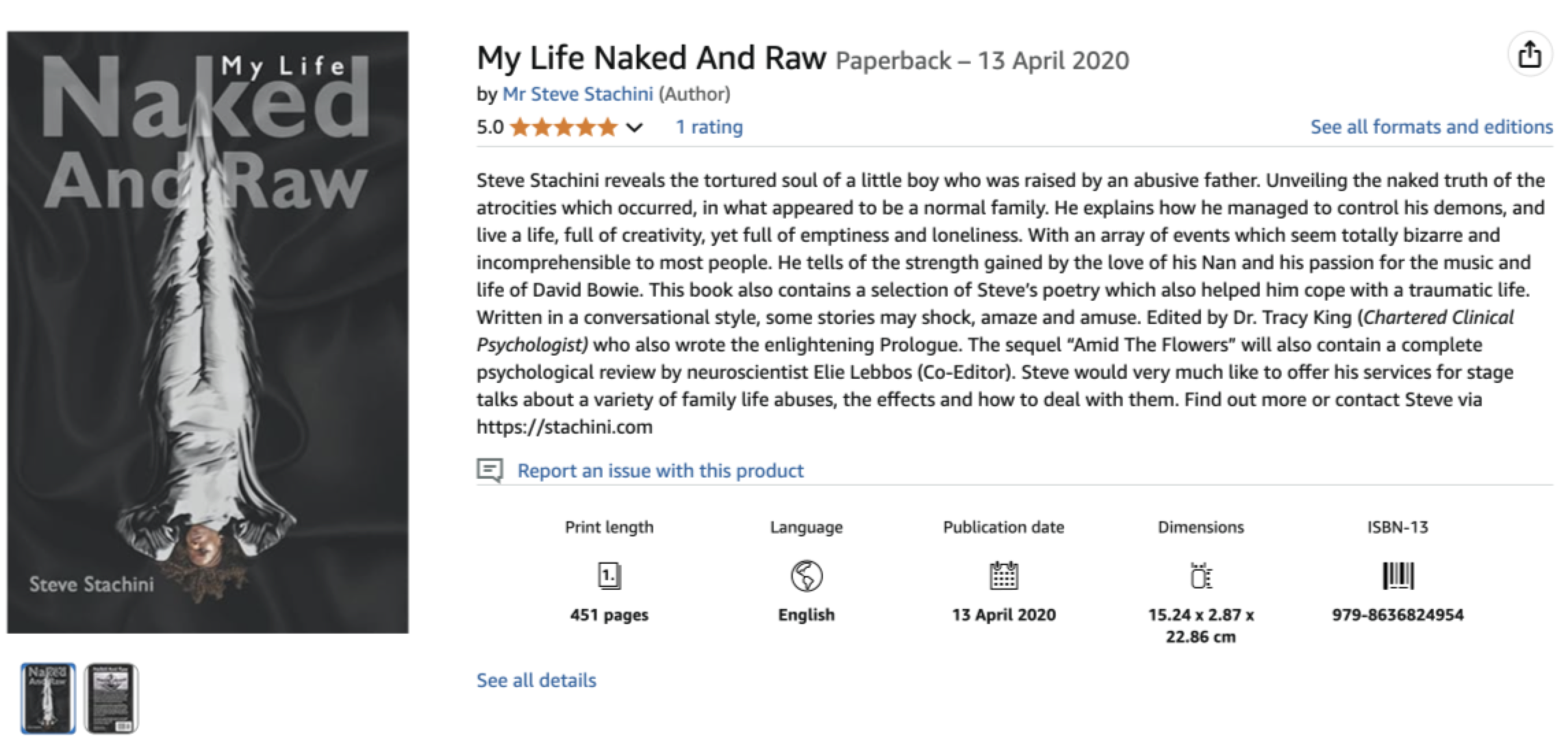Click the ISBN-13 barcode icon
Viewport: 1568px width, 746px height.
(x=1398, y=576)
